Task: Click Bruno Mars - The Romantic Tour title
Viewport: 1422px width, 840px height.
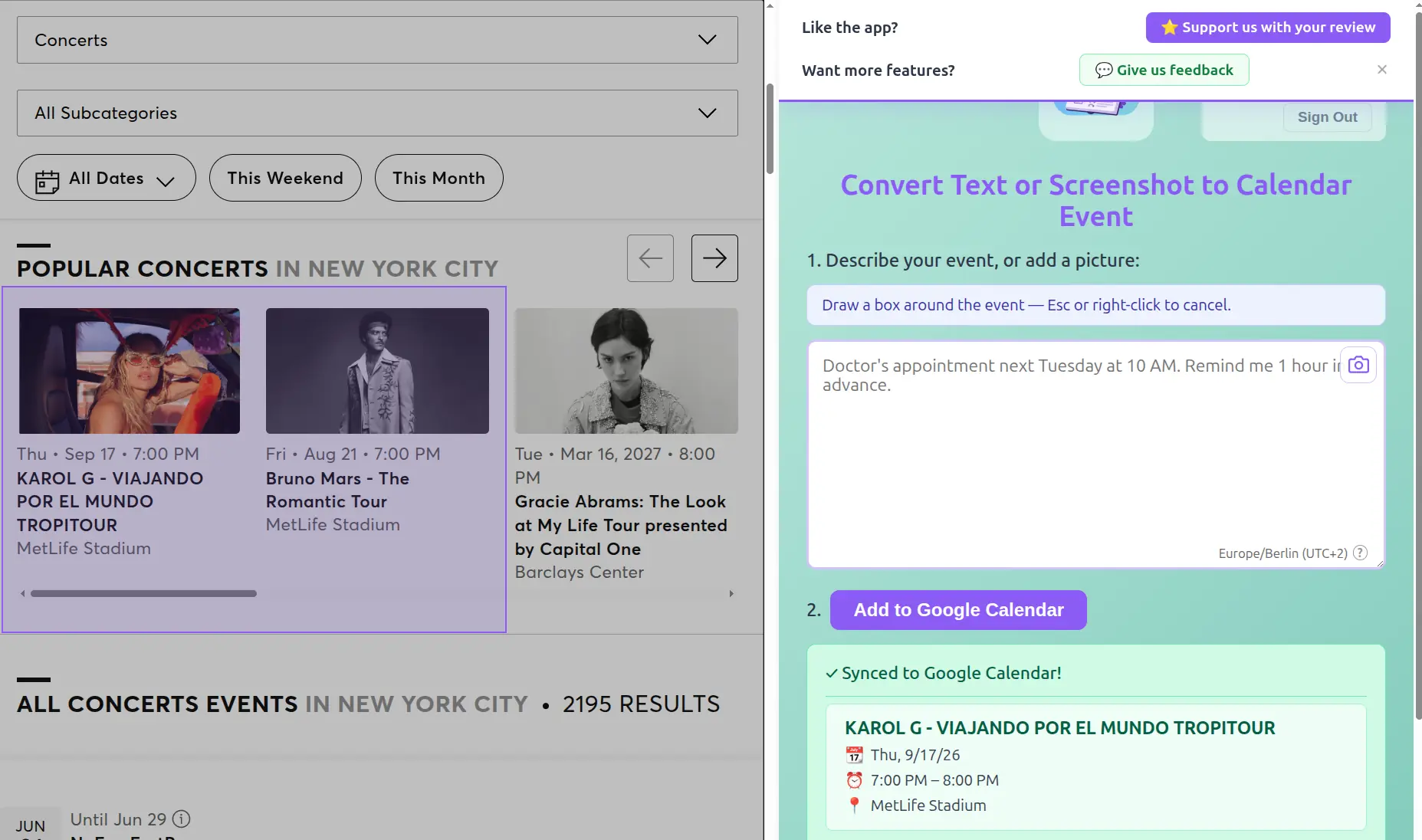Action: pyautogui.click(x=337, y=490)
